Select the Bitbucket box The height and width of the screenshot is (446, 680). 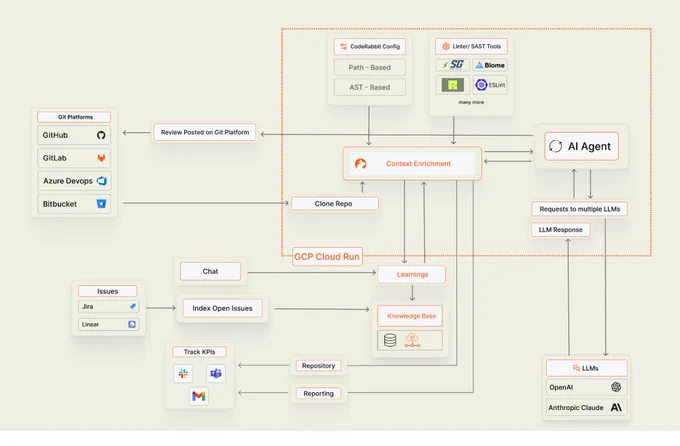pos(74,203)
